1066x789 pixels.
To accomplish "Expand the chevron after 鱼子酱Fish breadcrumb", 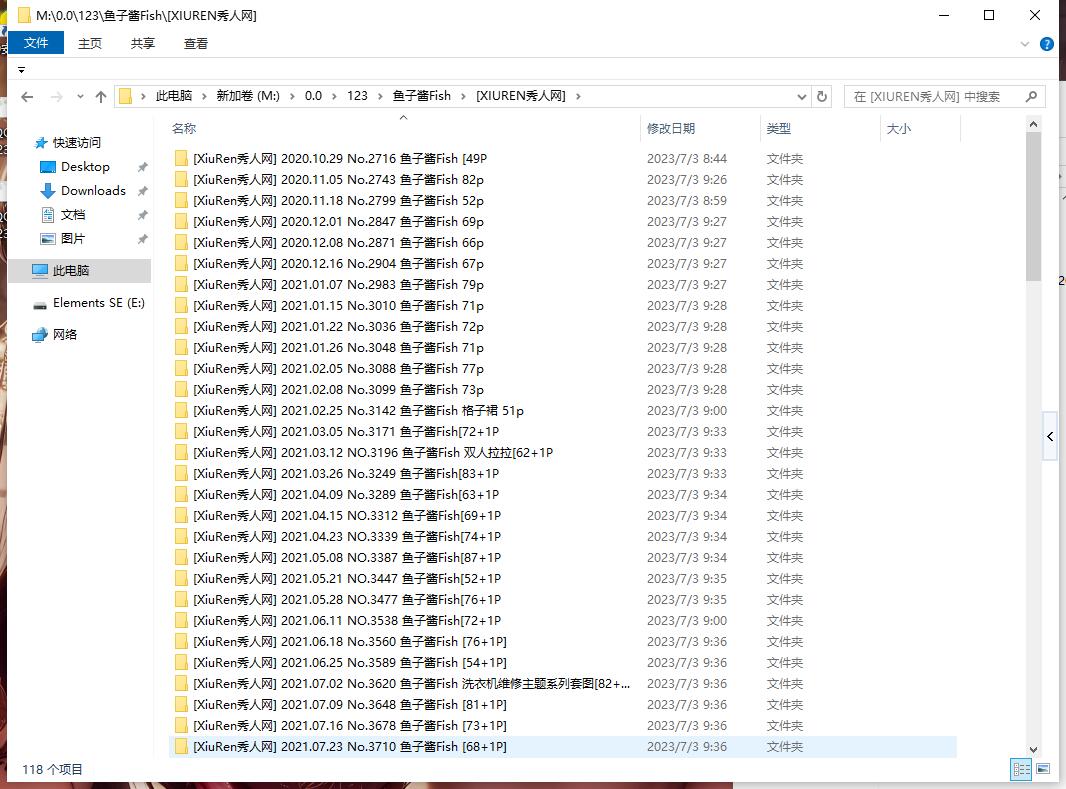I will (463, 97).
